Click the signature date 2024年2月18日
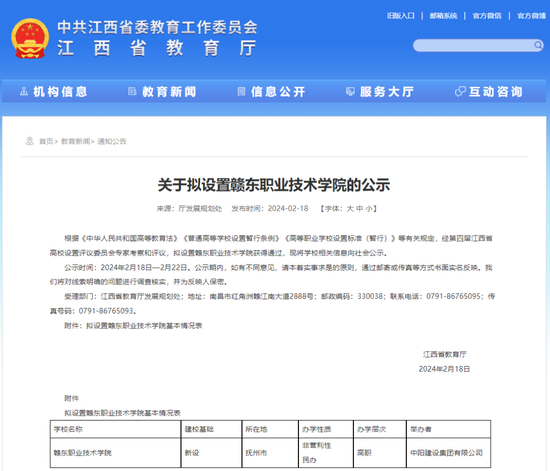 pyautogui.click(x=444, y=369)
